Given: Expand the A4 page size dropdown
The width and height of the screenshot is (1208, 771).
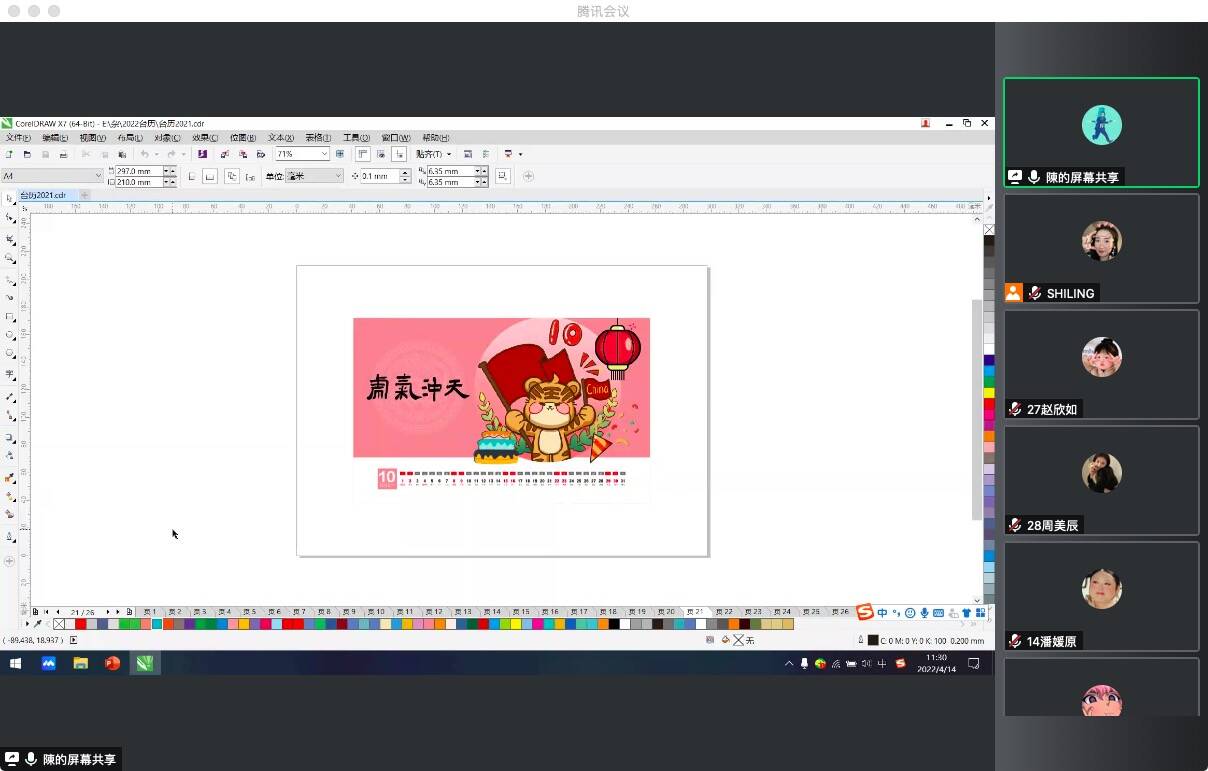Looking at the screenshot, I should click(x=98, y=176).
